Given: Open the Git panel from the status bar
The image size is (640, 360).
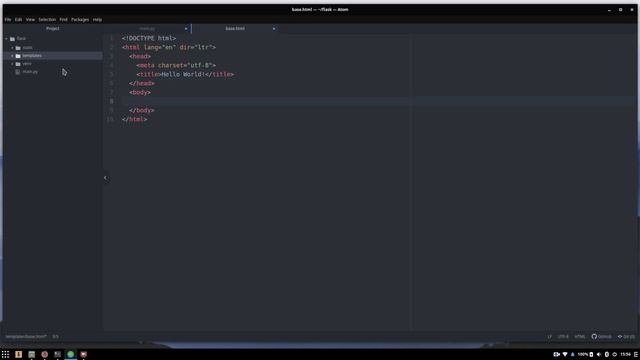Looking at the screenshot, I should pyautogui.click(x=626, y=337).
